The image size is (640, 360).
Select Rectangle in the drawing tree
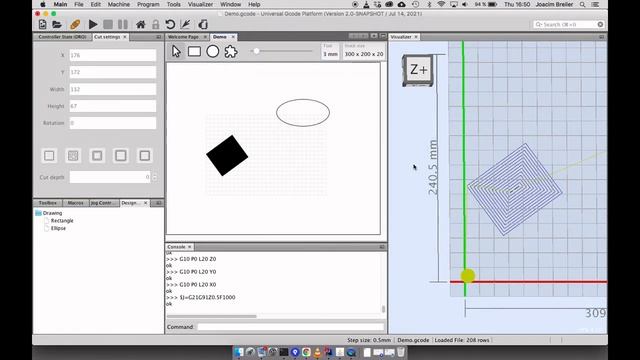pos(62,221)
